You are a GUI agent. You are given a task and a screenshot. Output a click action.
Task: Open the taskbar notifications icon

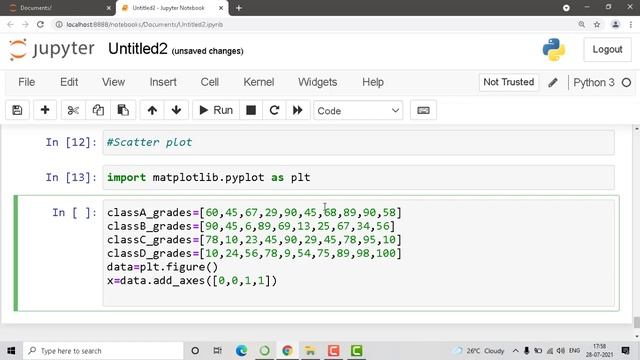[x=625, y=351]
